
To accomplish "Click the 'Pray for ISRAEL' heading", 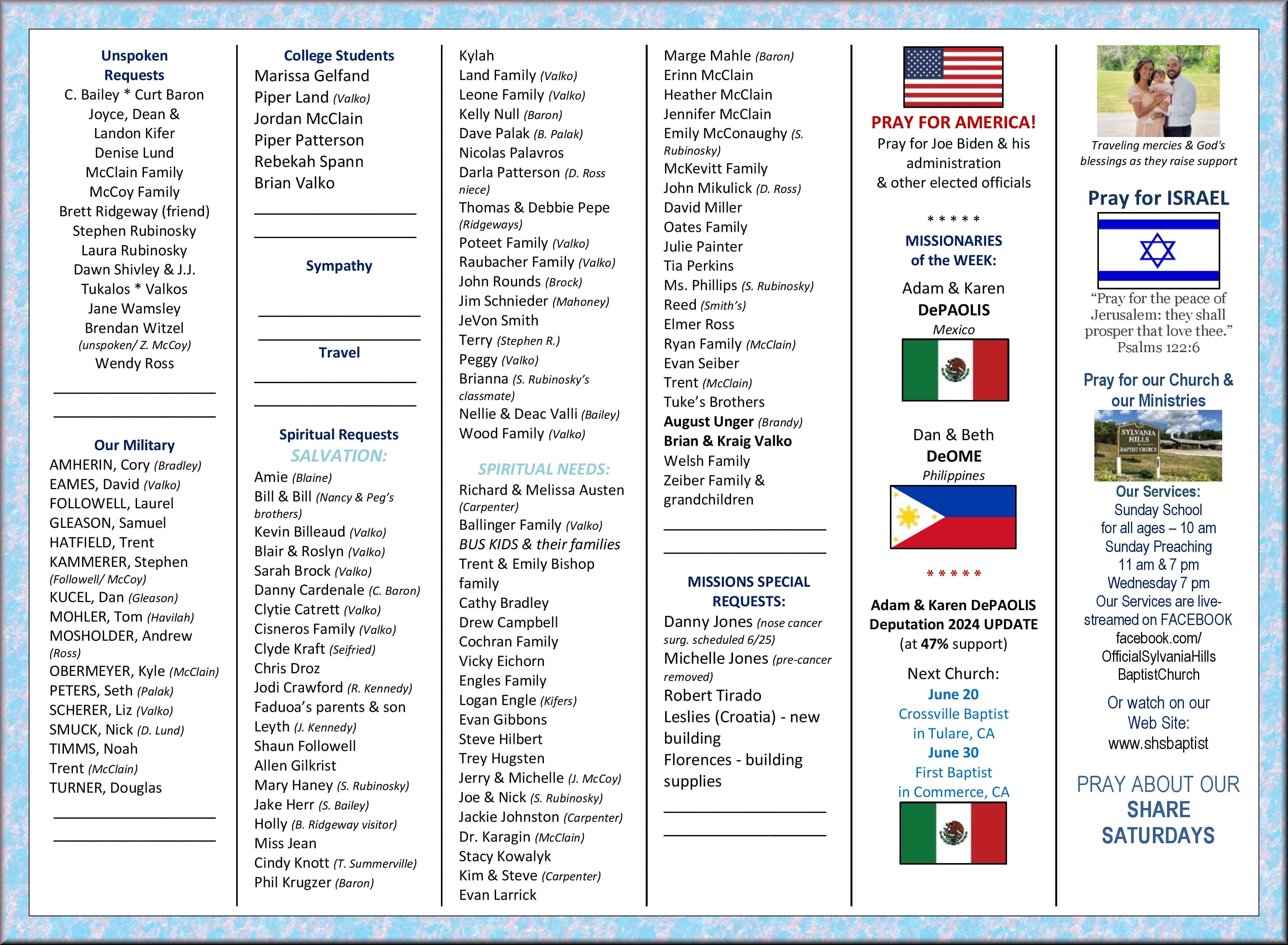I will click(x=1158, y=198).
